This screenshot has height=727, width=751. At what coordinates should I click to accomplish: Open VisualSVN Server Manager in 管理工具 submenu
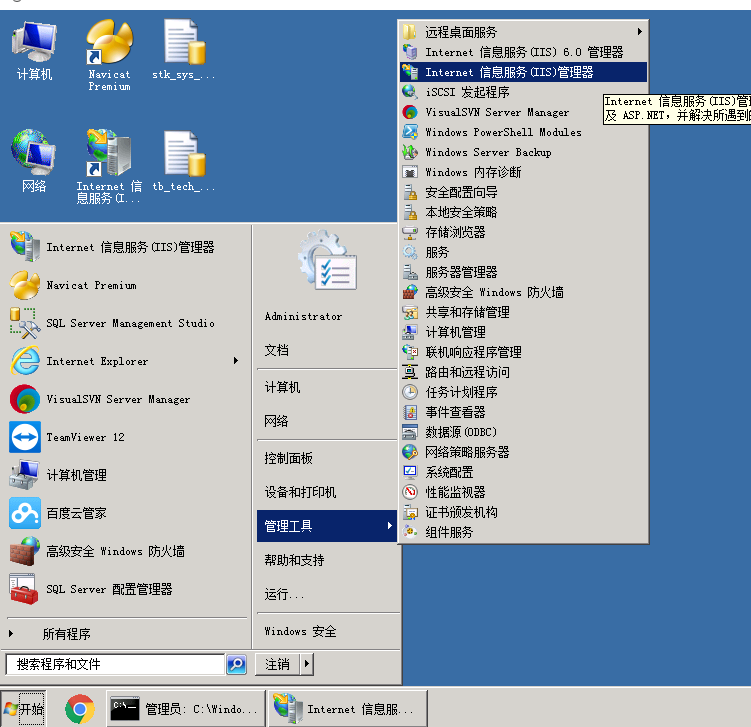click(523, 112)
